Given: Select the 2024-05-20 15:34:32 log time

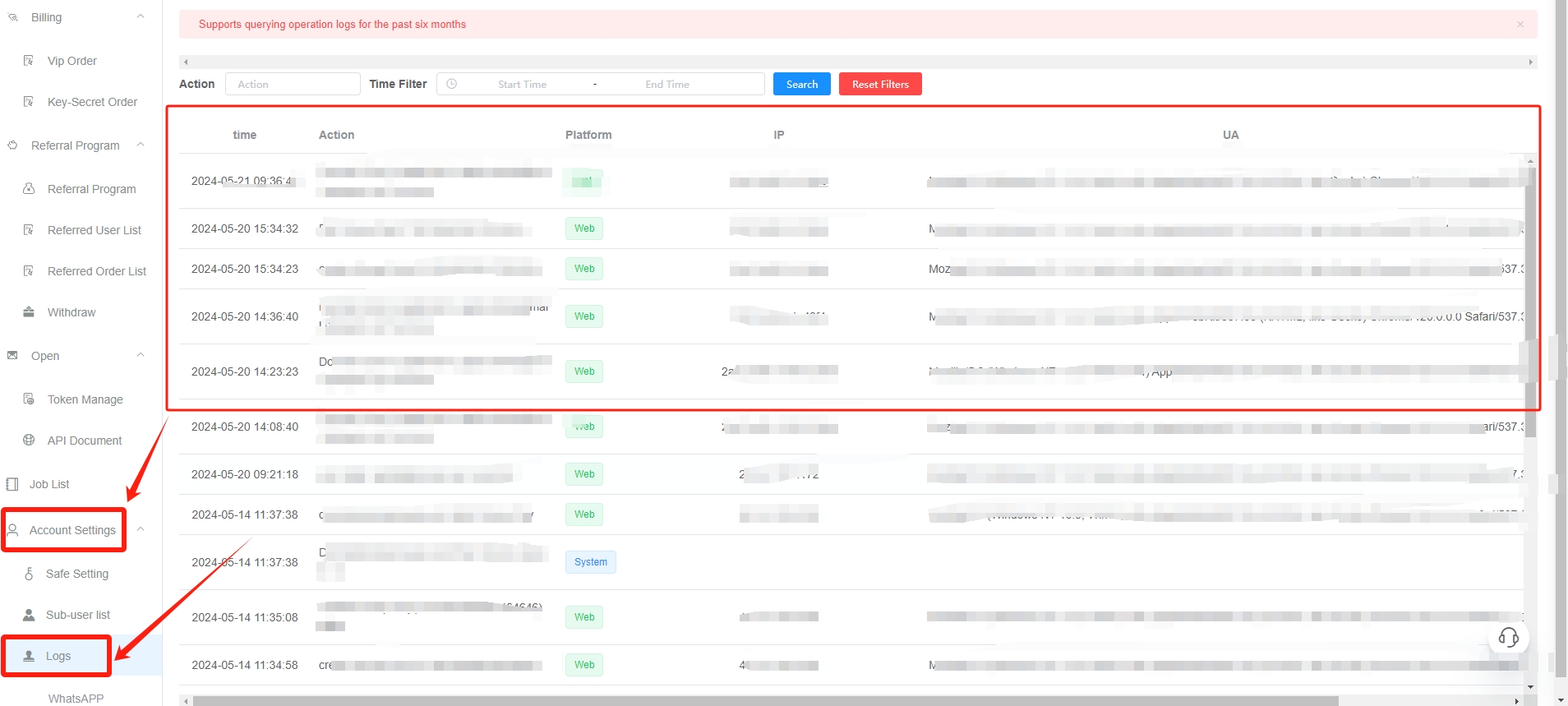Looking at the screenshot, I should 245,228.
